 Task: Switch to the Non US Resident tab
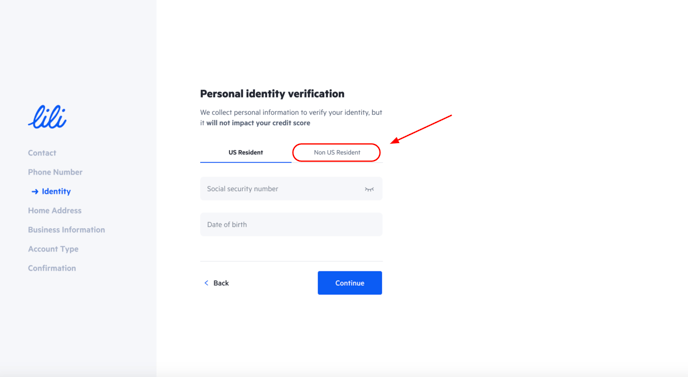pyautogui.click(x=337, y=153)
